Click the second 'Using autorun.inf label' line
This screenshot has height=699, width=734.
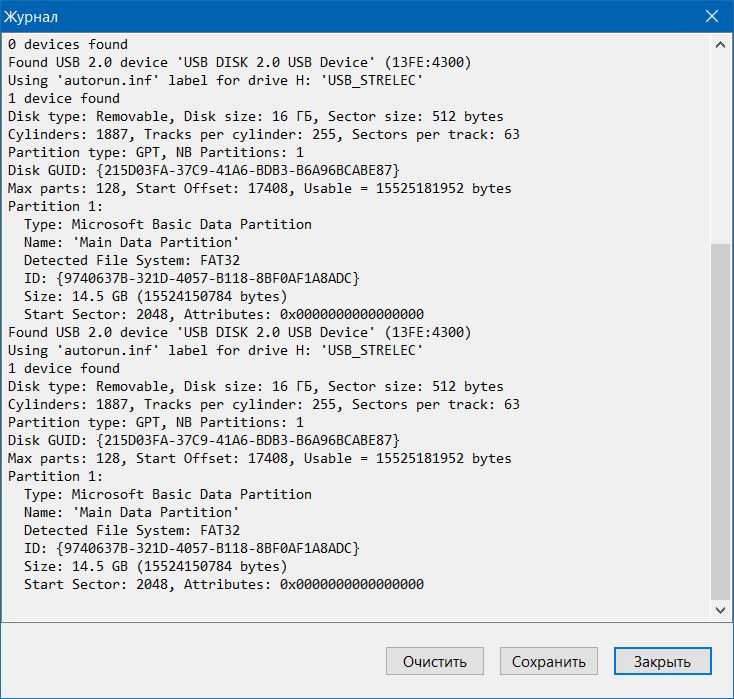point(215,350)
